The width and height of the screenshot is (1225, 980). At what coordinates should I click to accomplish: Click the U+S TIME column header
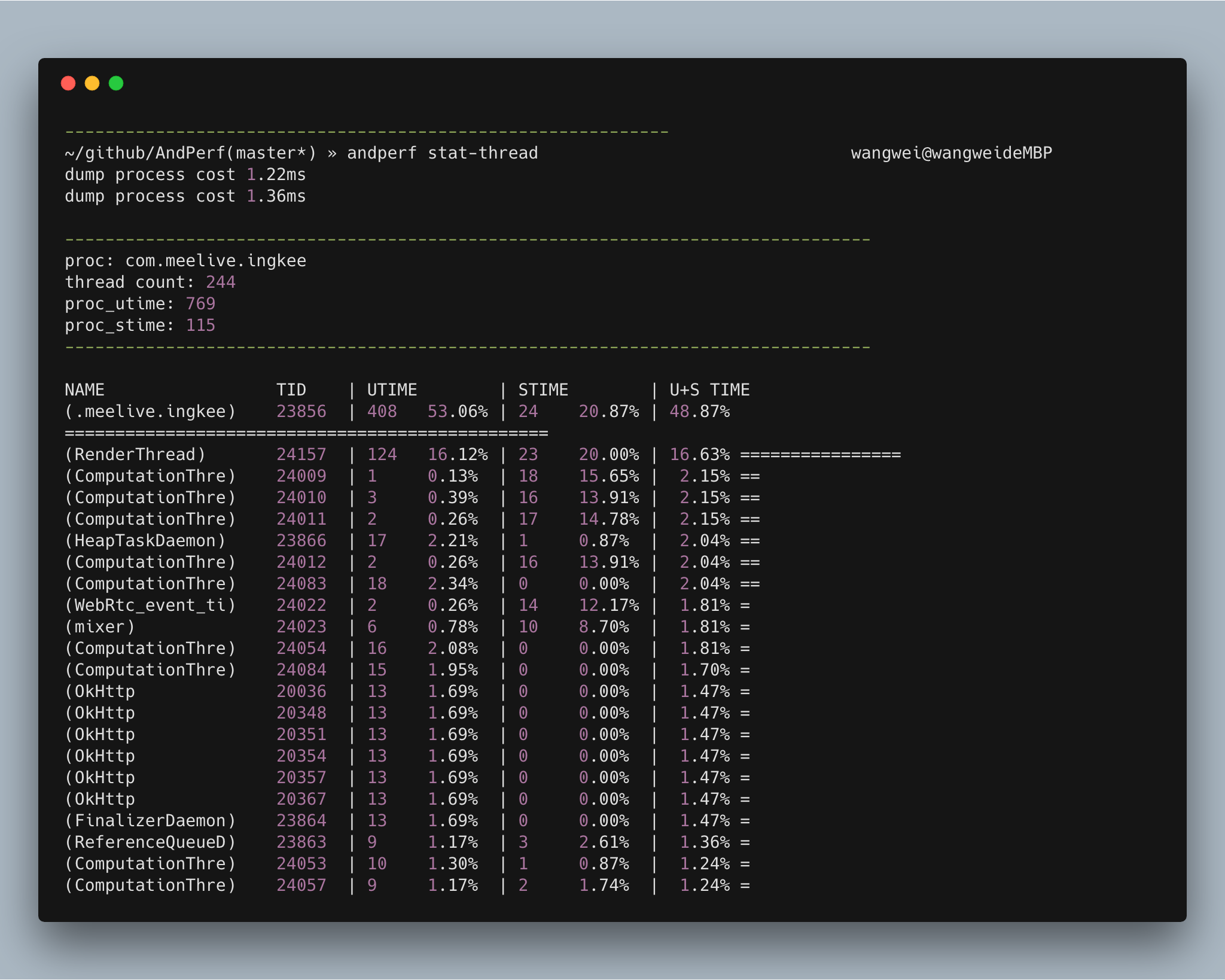click(709, 390)
